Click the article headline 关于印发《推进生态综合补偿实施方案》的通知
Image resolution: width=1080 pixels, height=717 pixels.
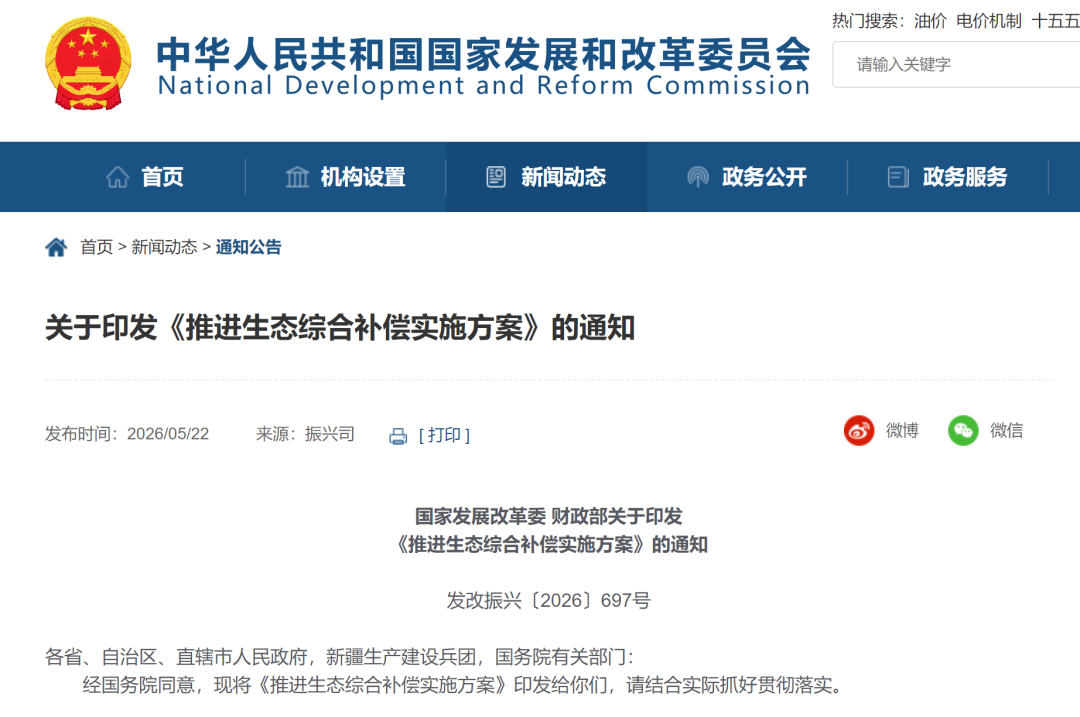(x=340, y=328)
